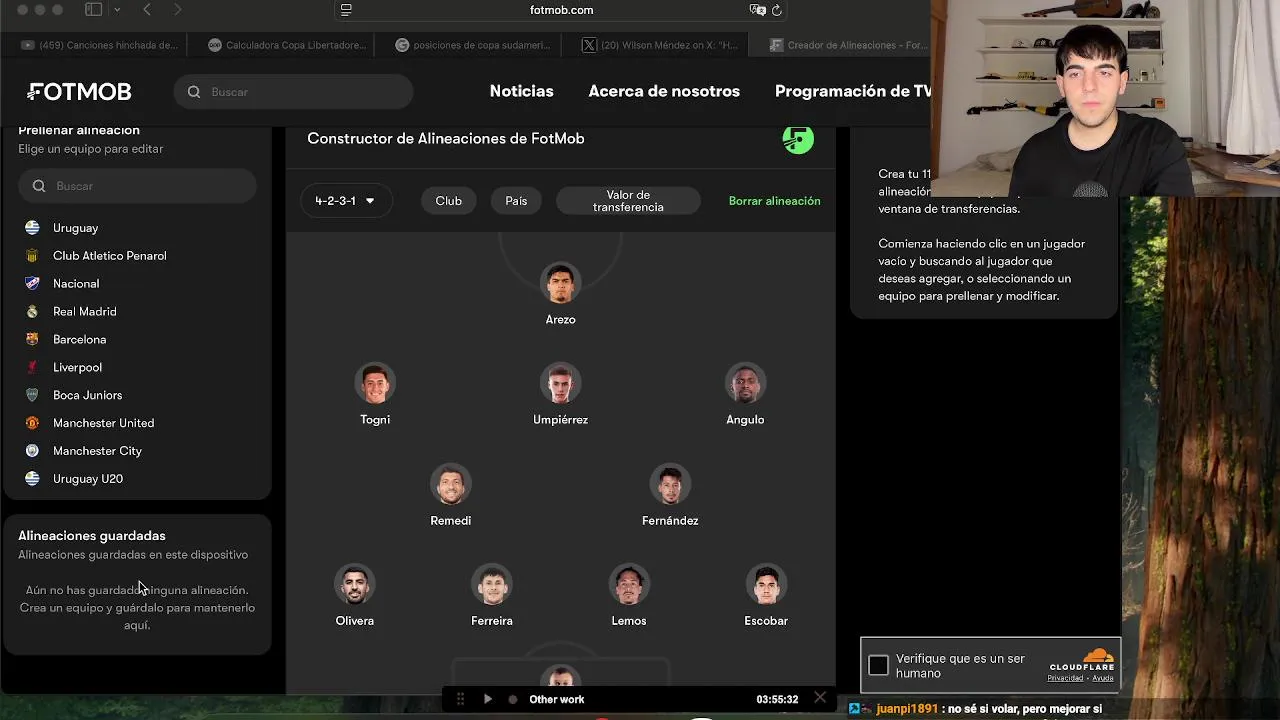Select Olivera player photo
The image size is (1280, 720).
355,585
